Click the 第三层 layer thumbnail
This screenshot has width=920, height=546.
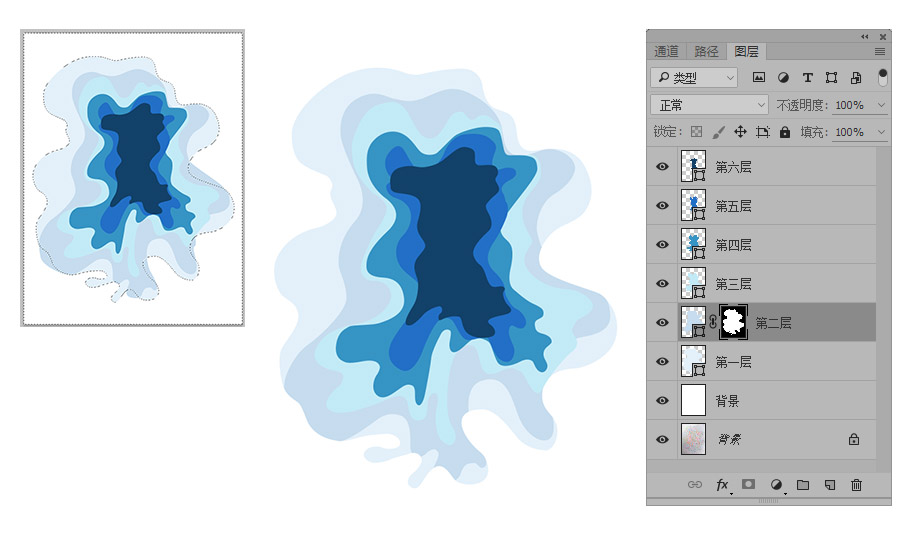[x=694, y=283]
